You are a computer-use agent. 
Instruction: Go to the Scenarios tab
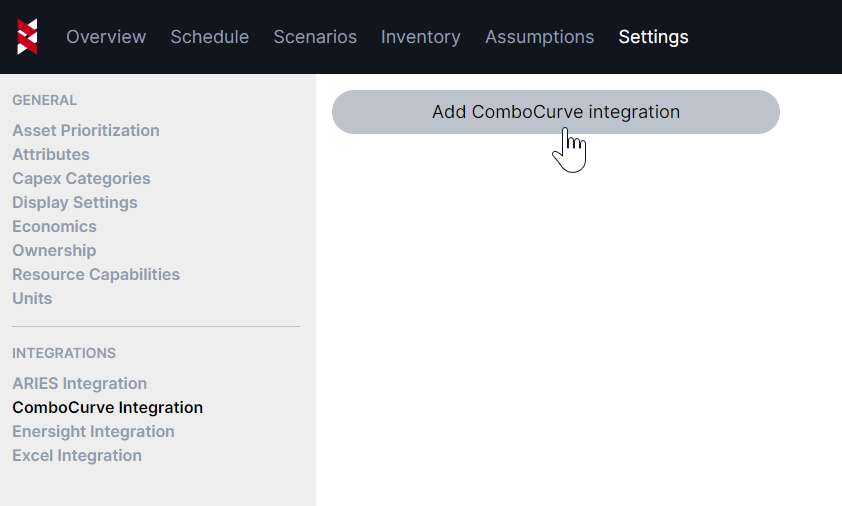(315, 37)
